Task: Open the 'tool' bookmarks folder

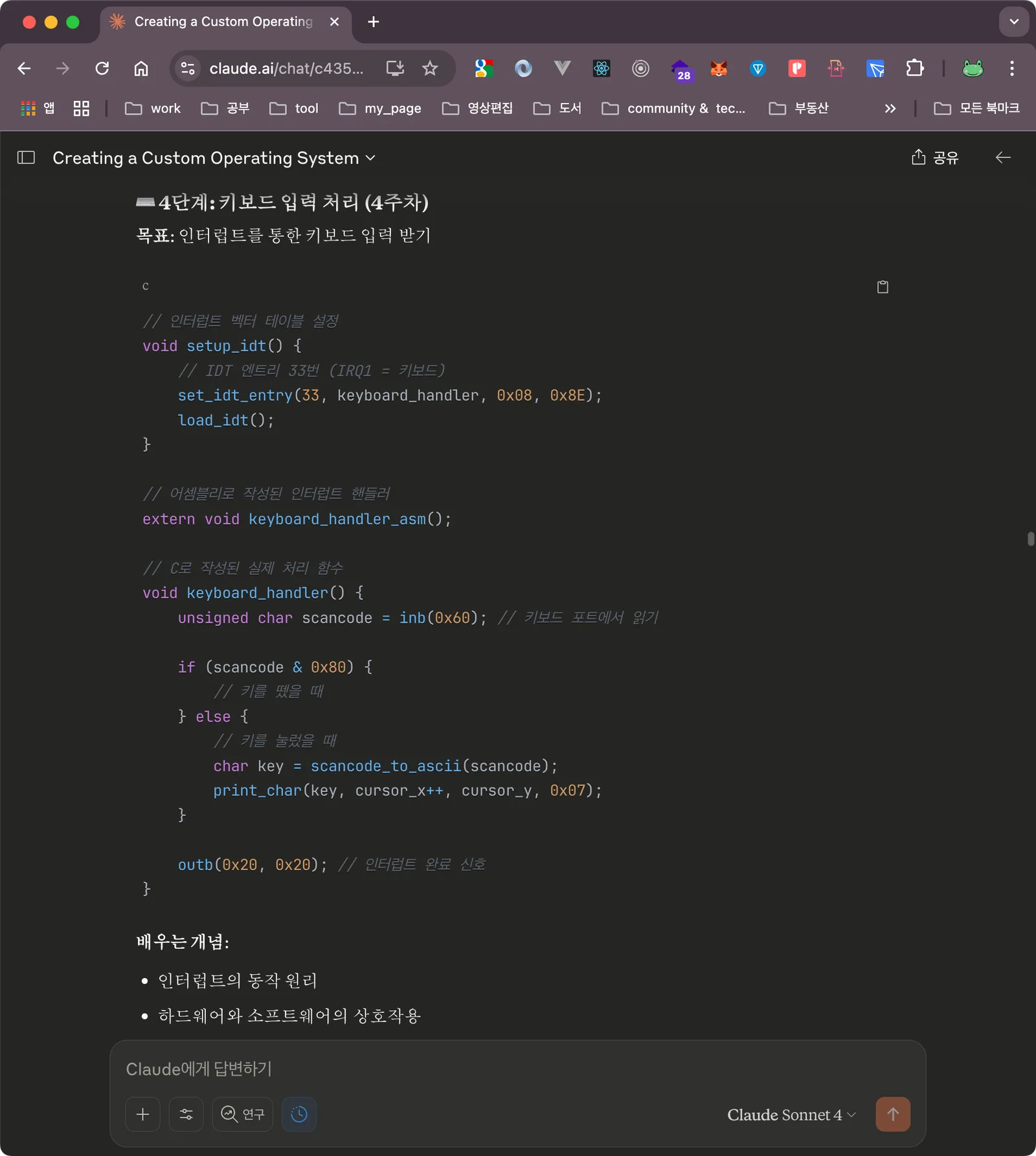Action: click(294, 108)
